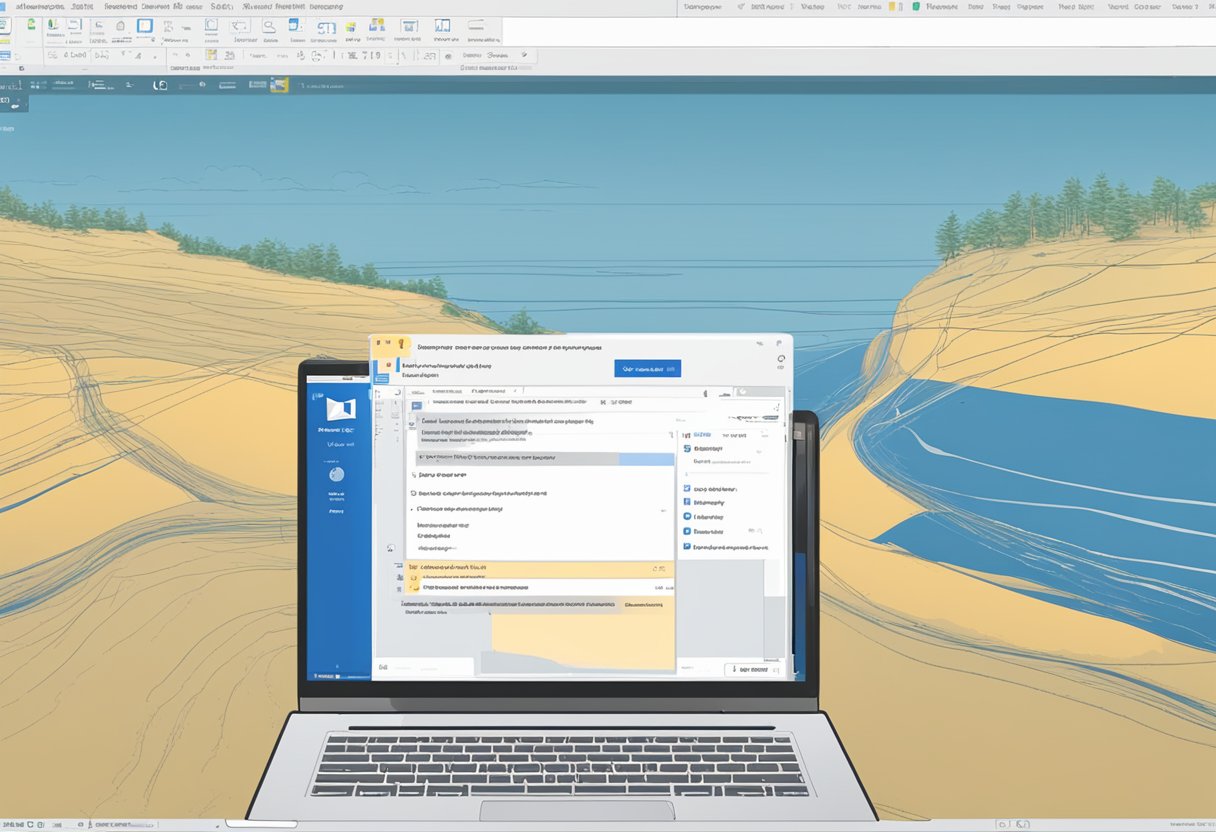Click the yellow key icon in the dialog header
1216x832 pixels.
pos(401,344)
